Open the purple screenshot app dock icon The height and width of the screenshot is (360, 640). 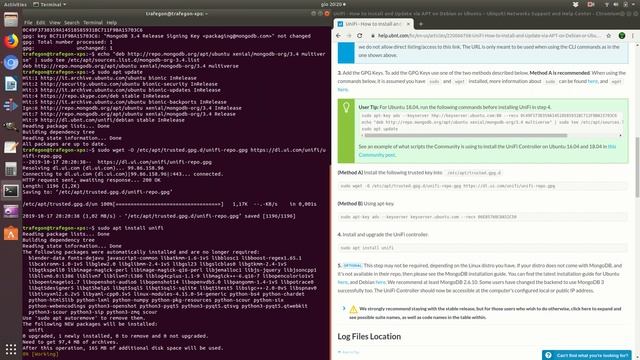click(11, 211)
